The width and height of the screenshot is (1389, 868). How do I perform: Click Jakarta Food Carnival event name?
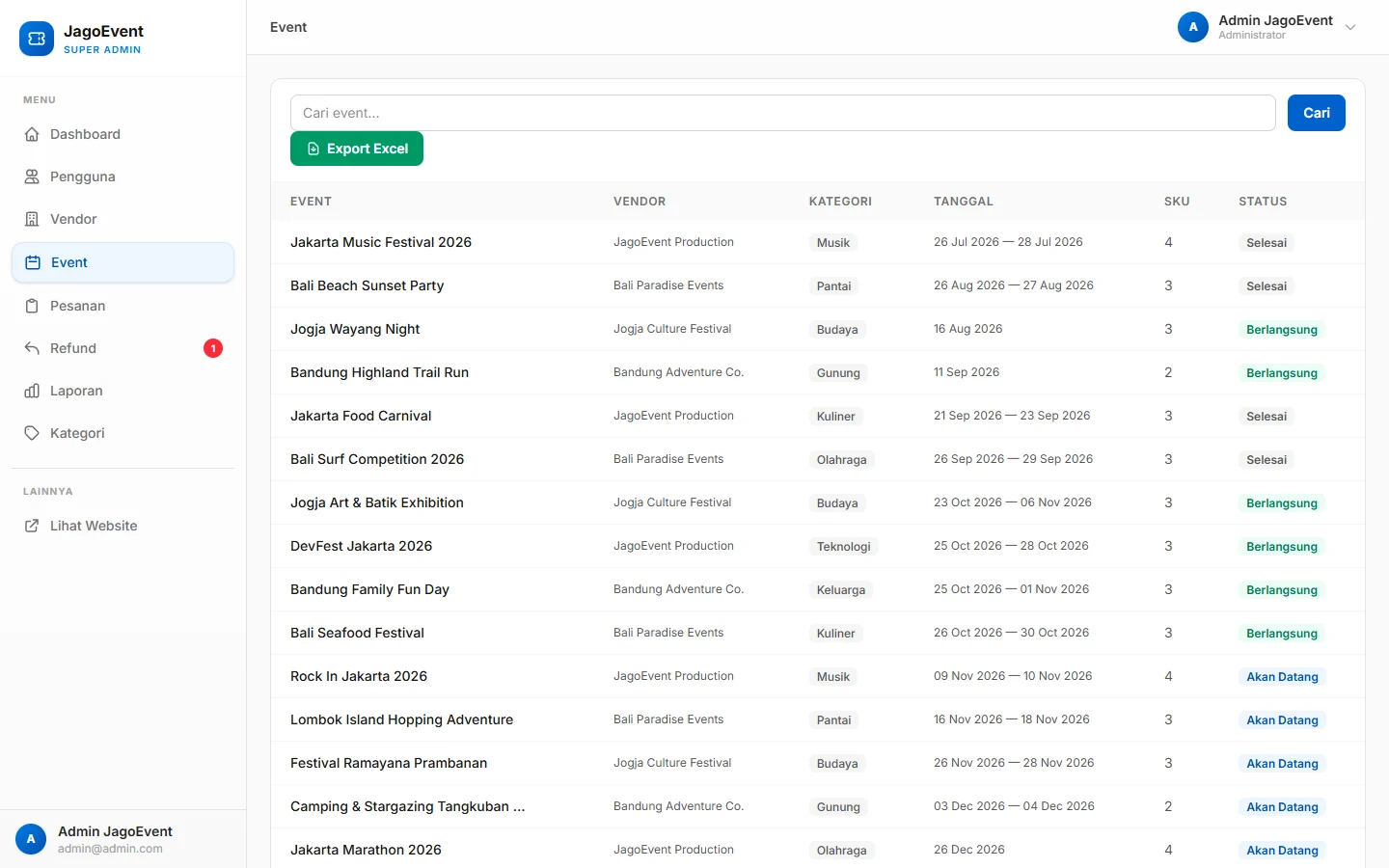[x=361, y=416]
